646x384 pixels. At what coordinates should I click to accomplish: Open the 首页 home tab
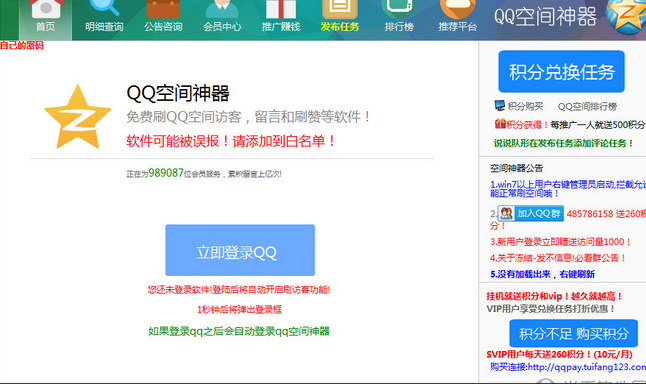click(x=45, y=20)
